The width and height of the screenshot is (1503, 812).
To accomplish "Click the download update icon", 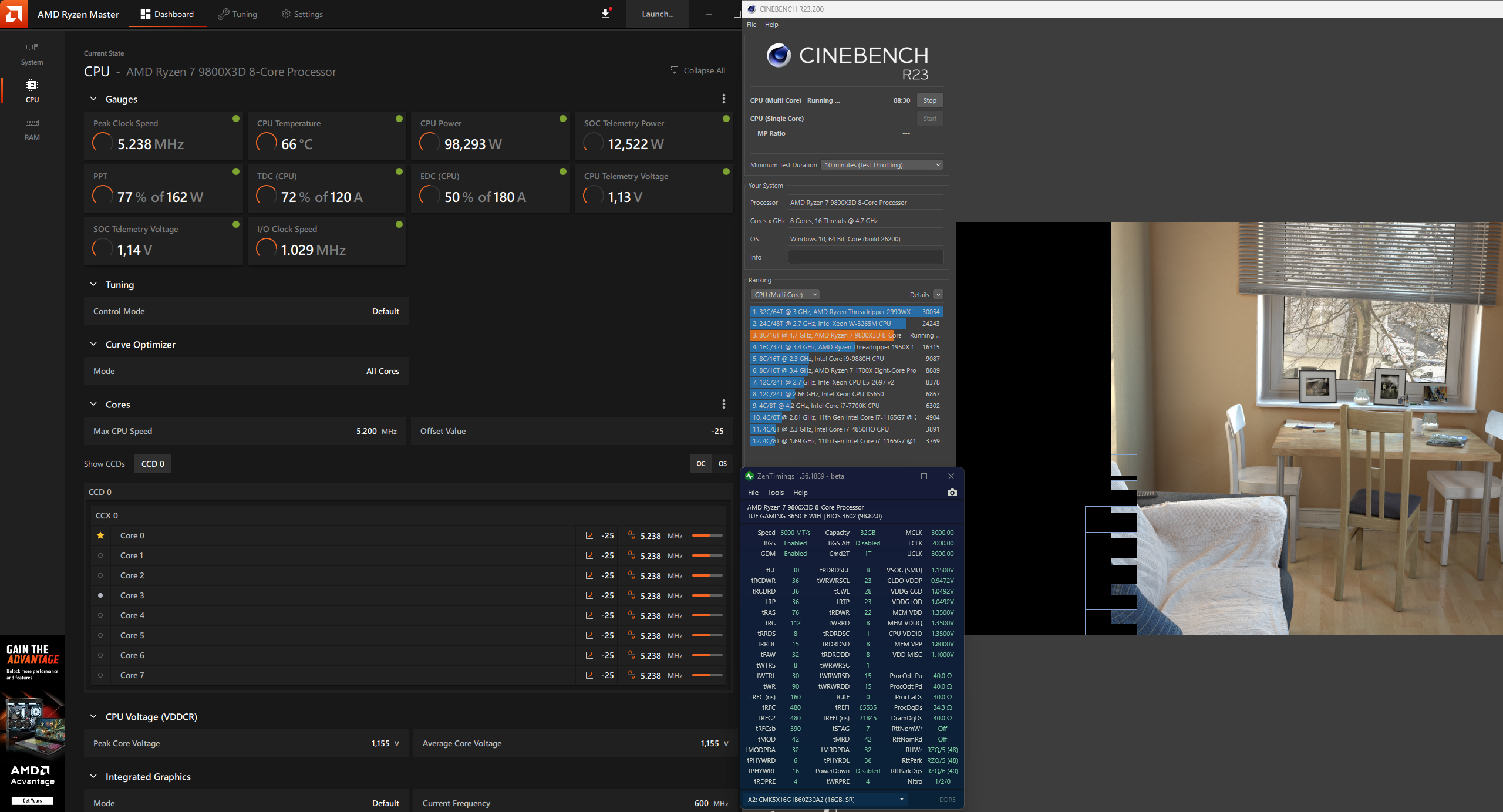I will tap(605, 14).
